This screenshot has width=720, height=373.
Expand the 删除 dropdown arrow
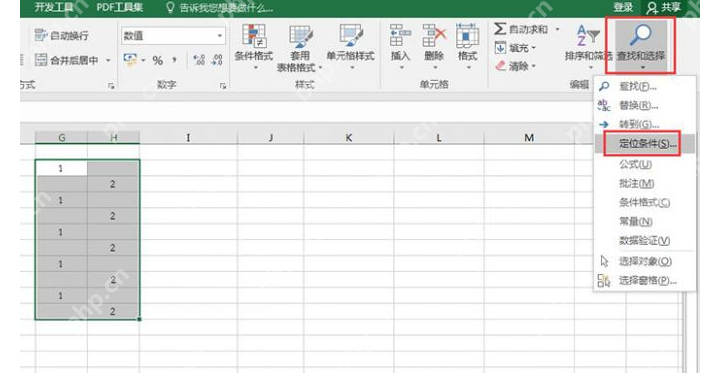[434, 68]
